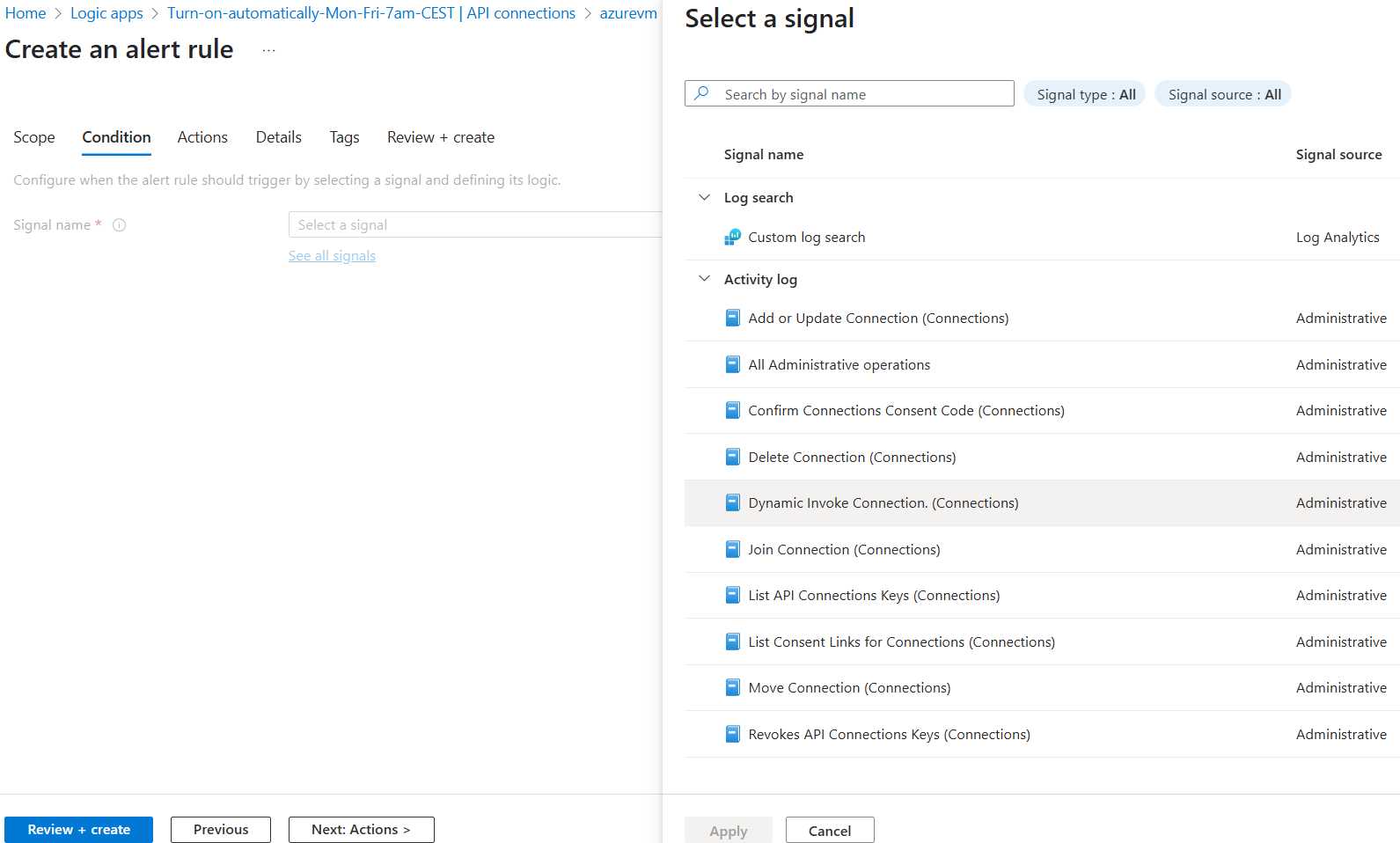Click the All Administrative operations icon
This screenshot has height=843, width=1400.
point(732,364)
